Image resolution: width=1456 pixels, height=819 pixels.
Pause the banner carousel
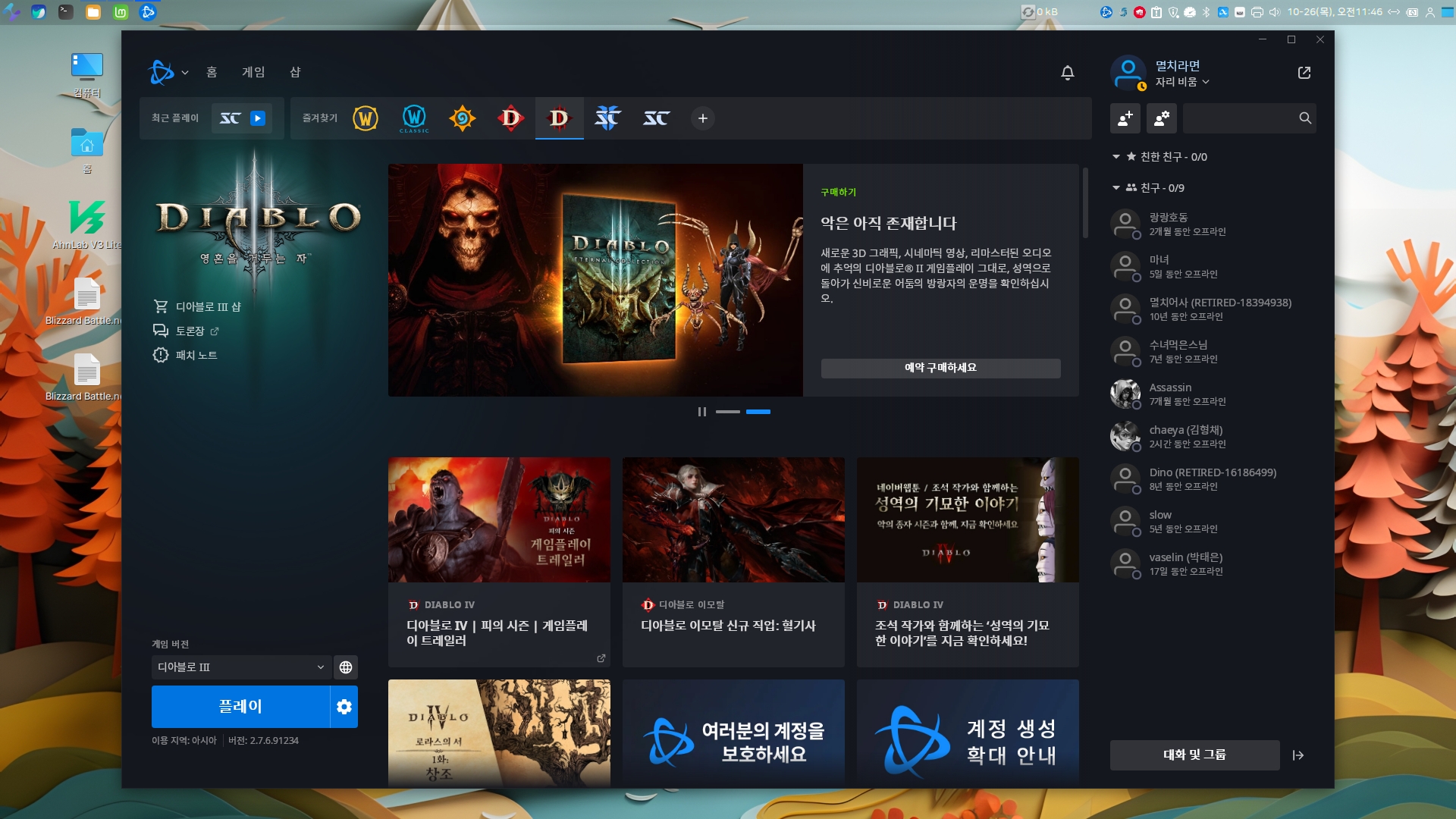pyautogui.click(x=702, y=412)
